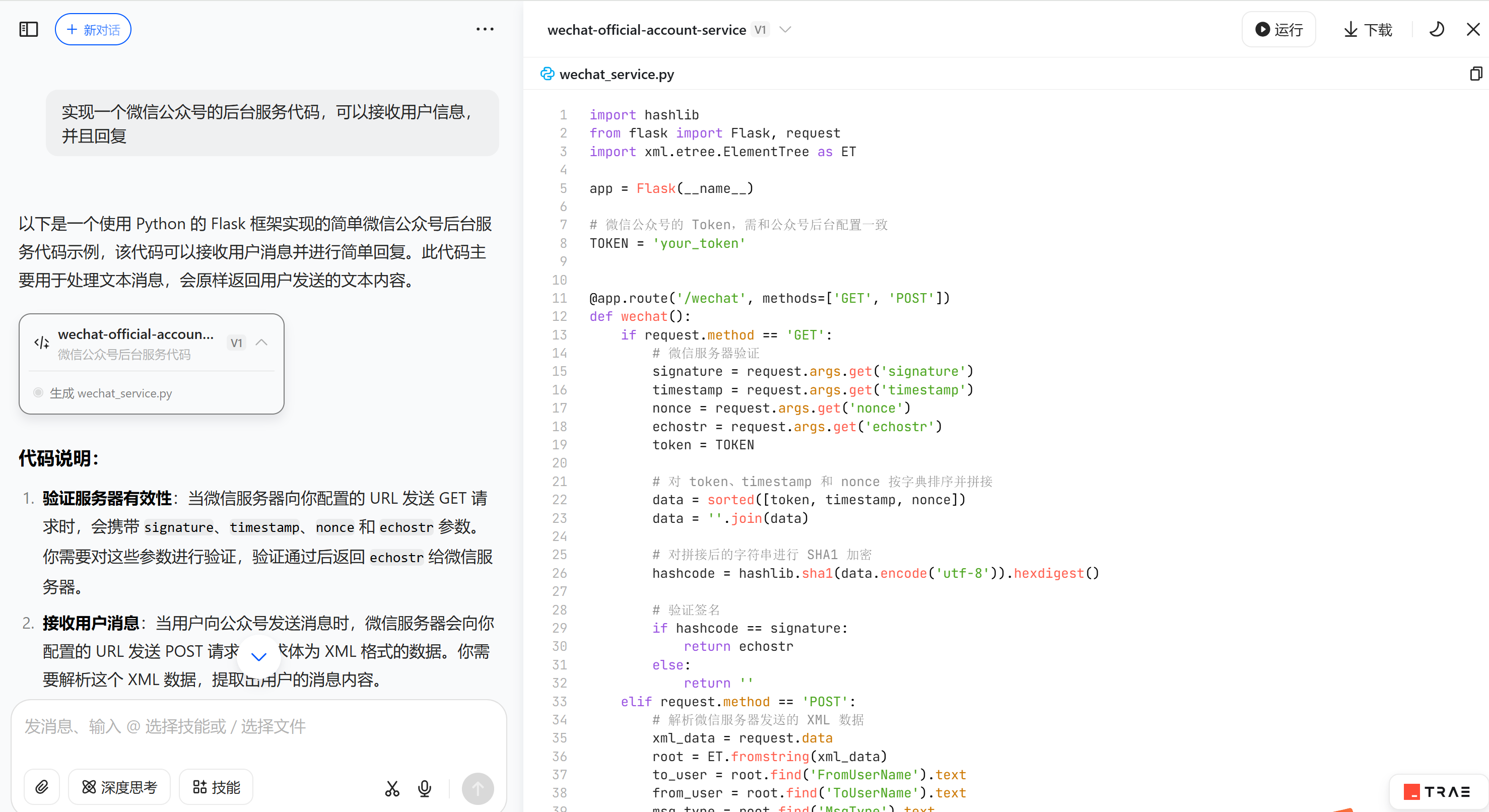Click line 26 hashlib.sha1 statement
This screenshot has width=1489, height=812.
click(x=875, y=573)
